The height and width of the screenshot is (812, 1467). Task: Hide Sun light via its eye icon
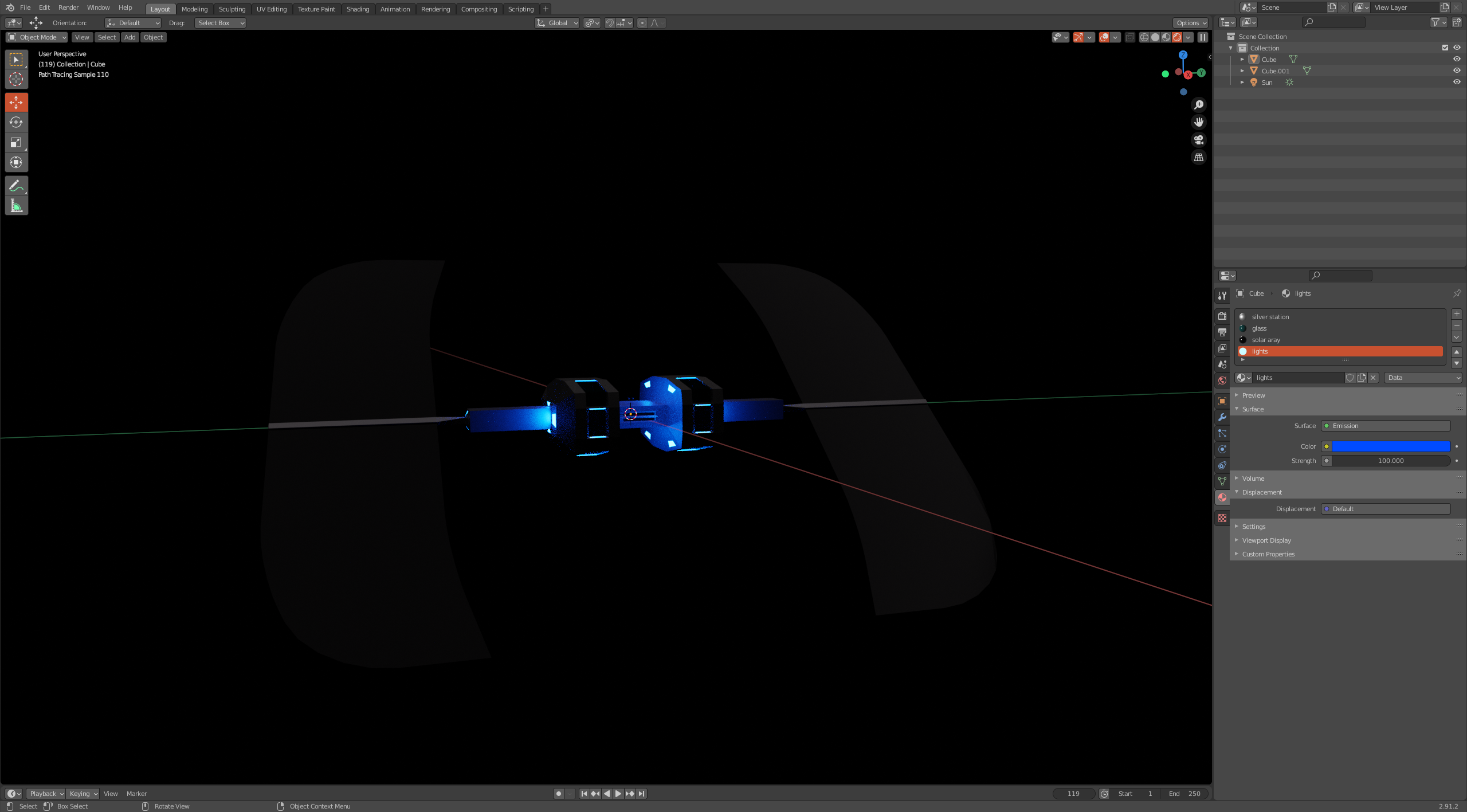point(1456,82)
